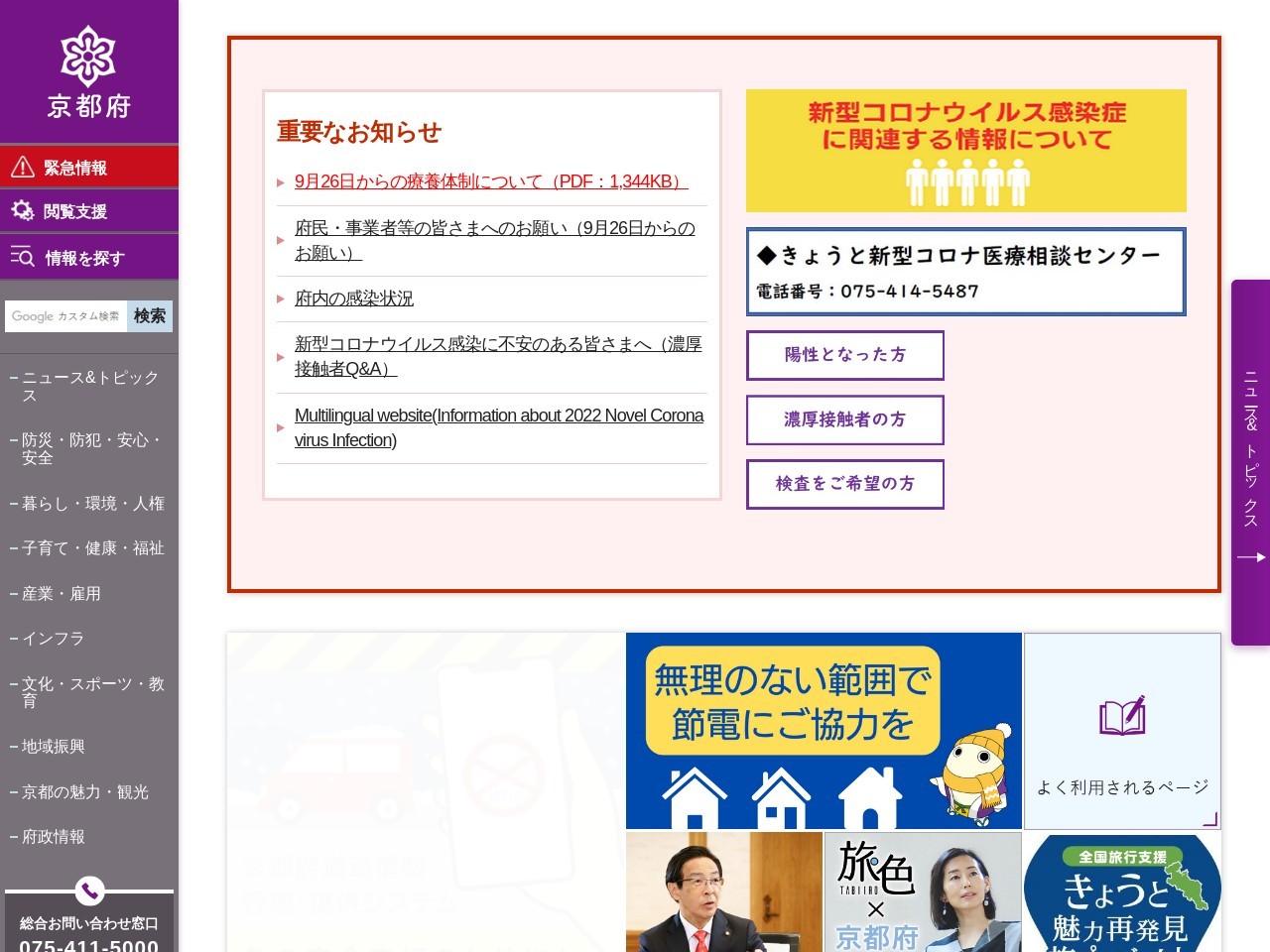Open 情報を探す find information menu
Image resolution: width=1270 pixels, height=952 pixels.
[x=89, y=258]
